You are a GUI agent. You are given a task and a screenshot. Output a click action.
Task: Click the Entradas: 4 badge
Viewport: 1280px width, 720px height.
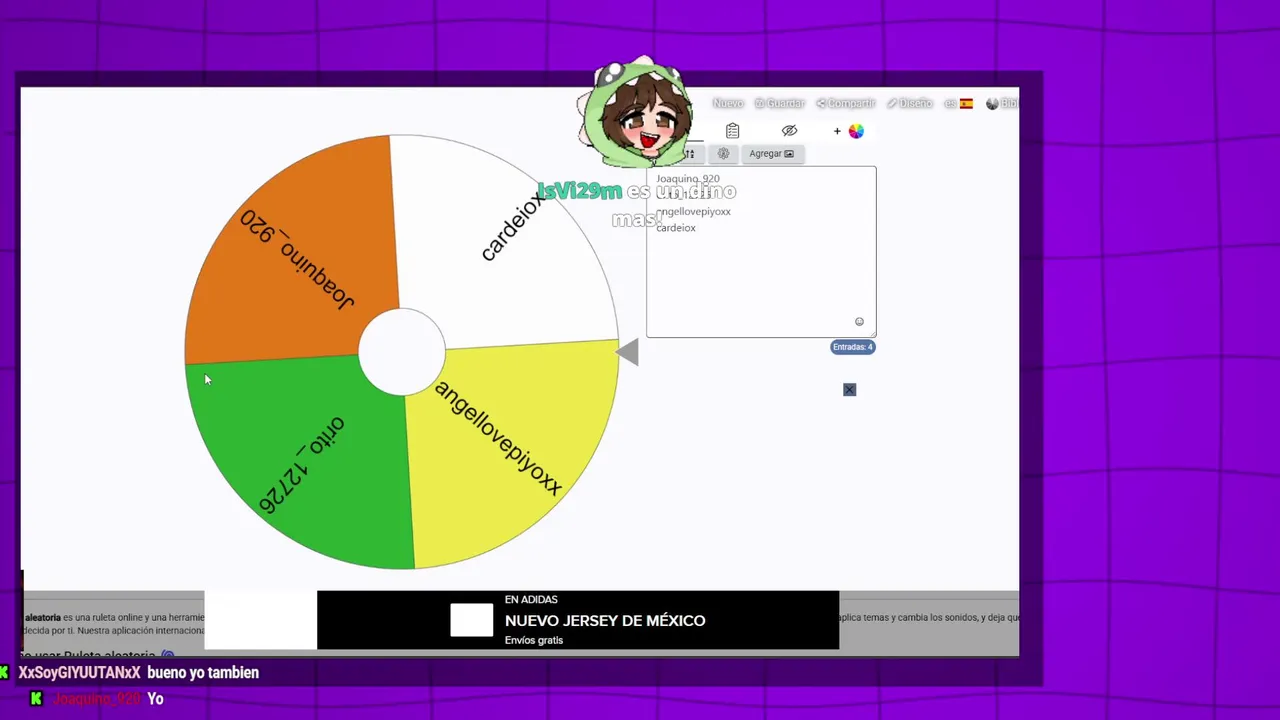(x=852, y=347)
